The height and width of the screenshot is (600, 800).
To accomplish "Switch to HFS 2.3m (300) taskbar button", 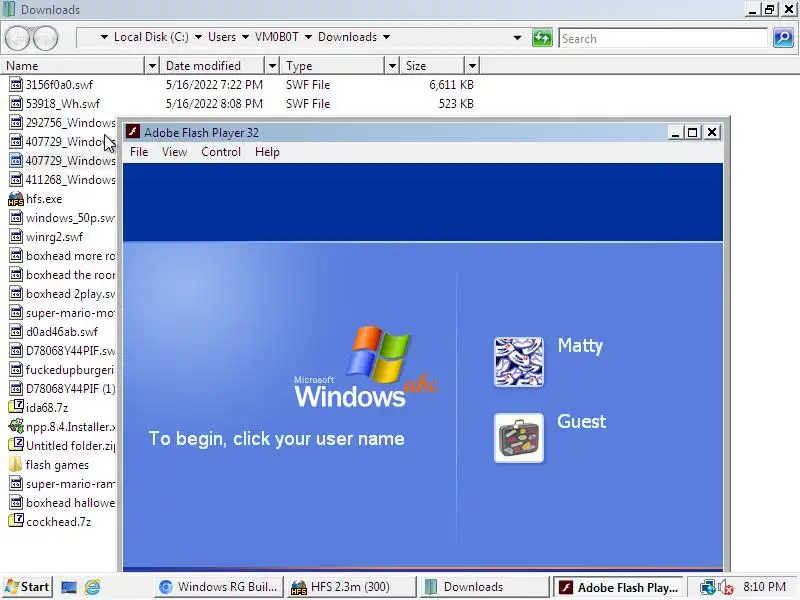I will click(351, 587).
